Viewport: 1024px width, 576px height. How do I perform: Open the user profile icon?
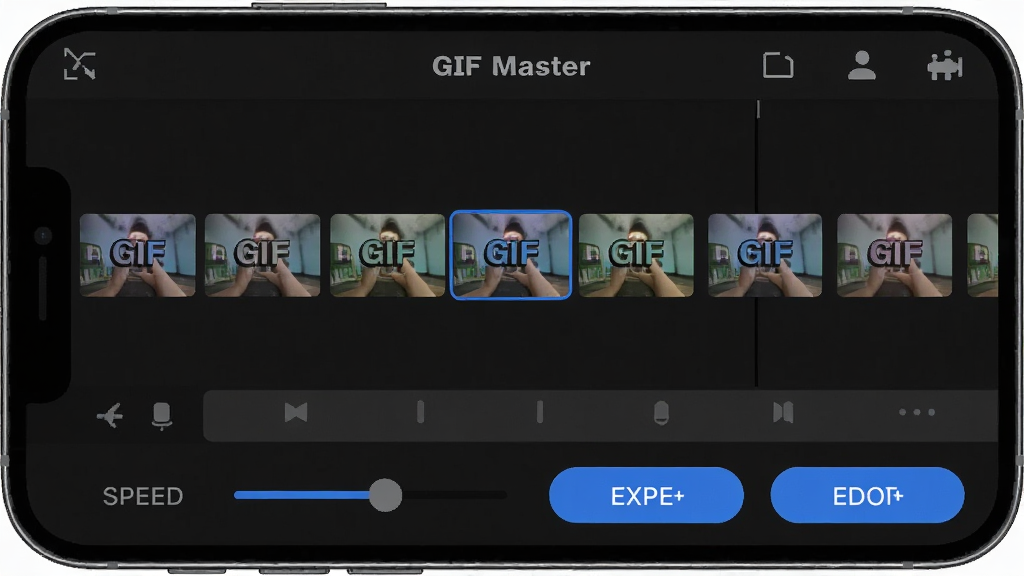[861, 65]
